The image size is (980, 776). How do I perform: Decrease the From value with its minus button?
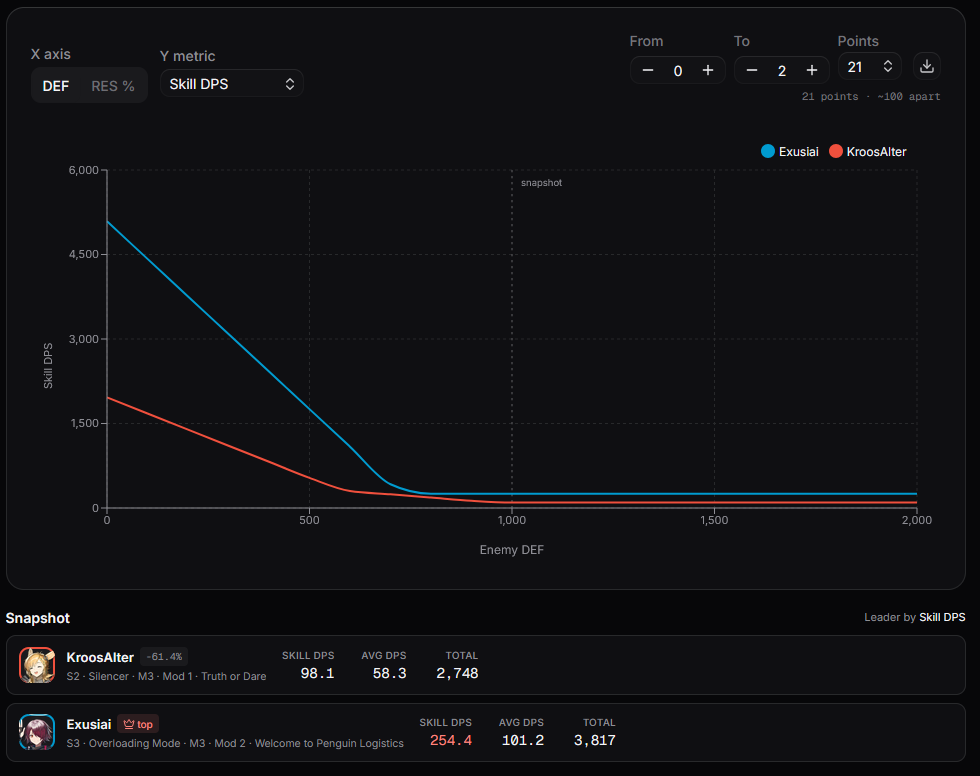click(648, 71)
